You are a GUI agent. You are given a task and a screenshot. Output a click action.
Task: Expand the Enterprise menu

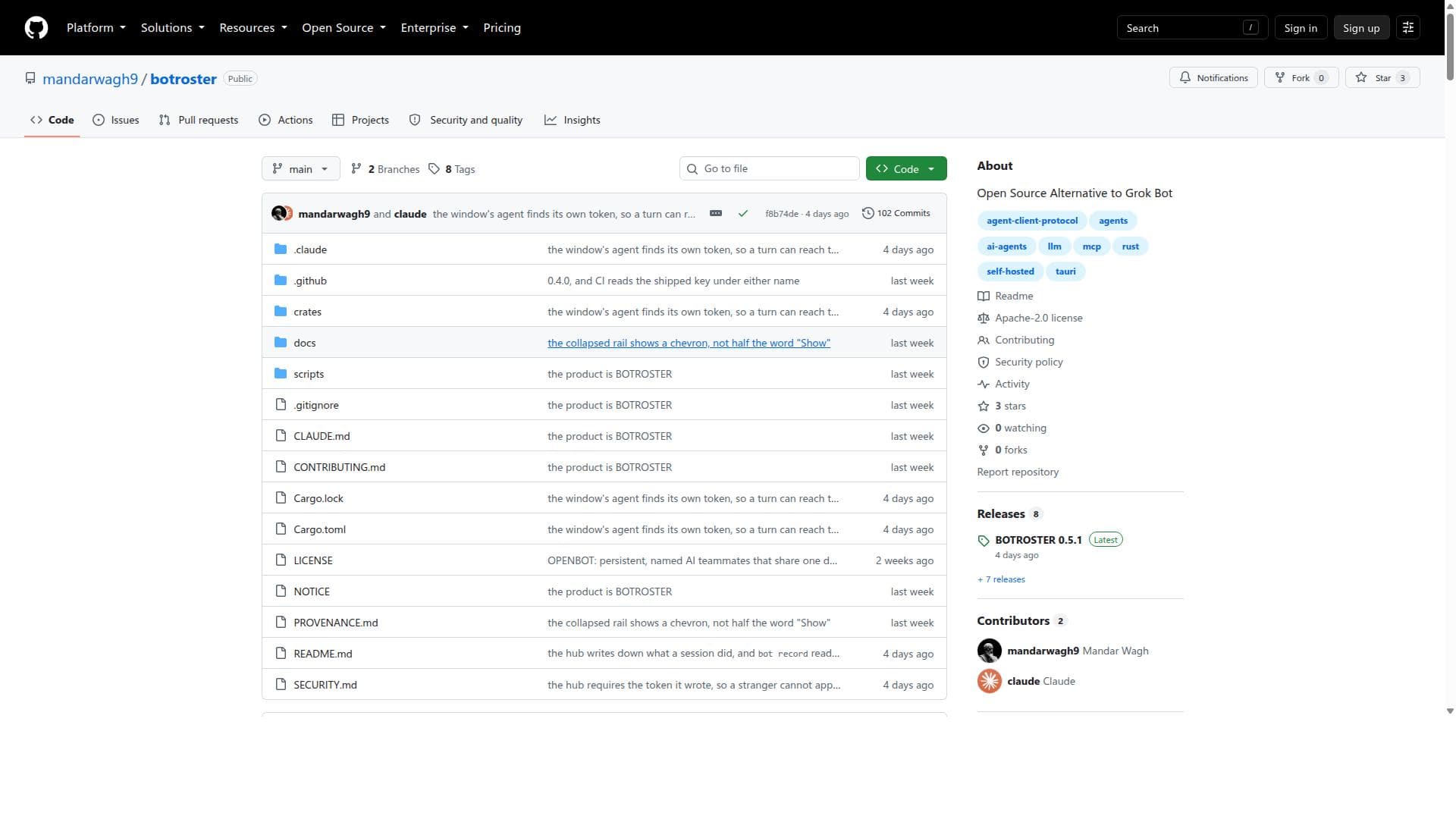pos(435,28)
